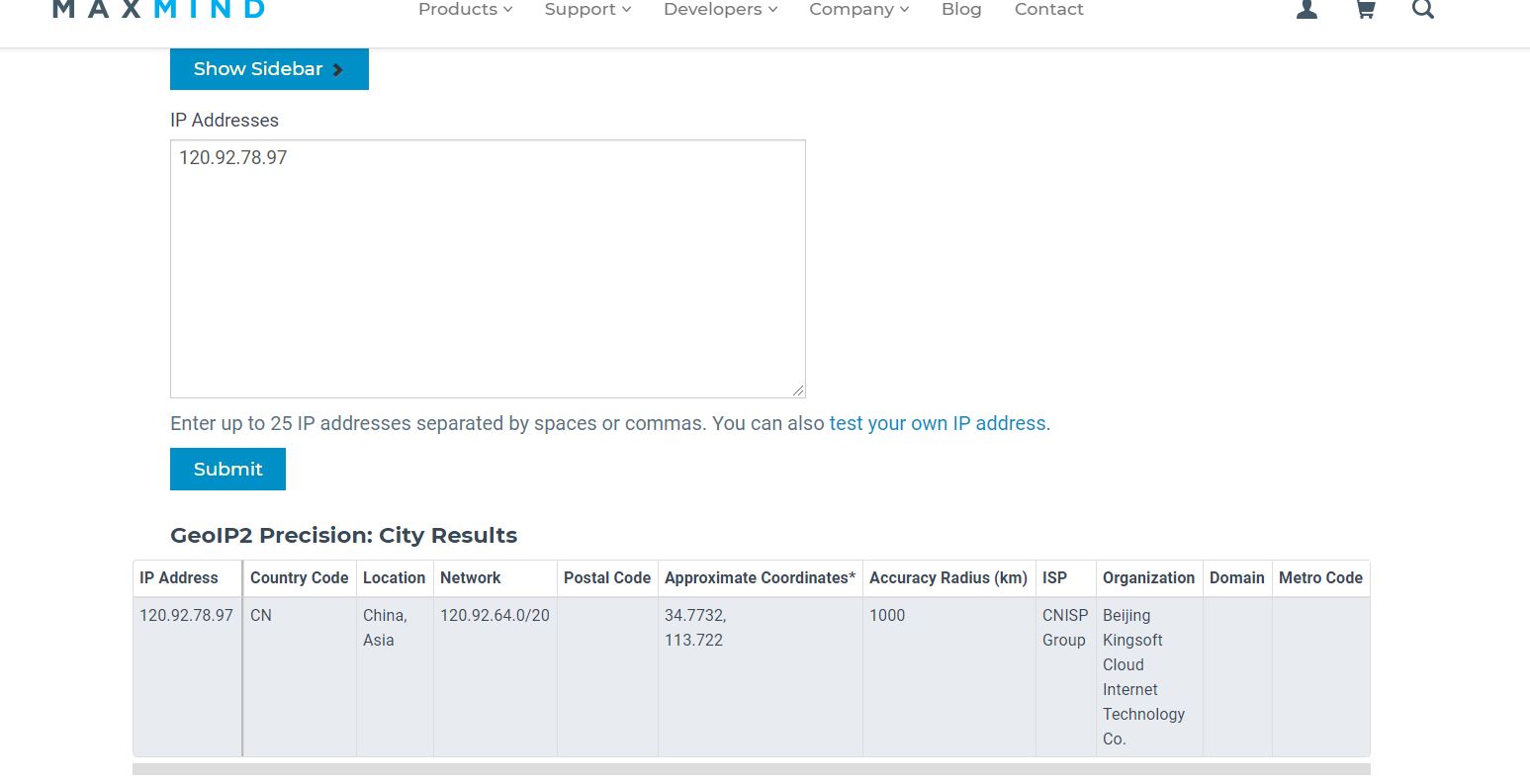The width and height of the screenshot is (1530, 784).
Task: Expand the Support menu
Action: [x=587, y=9]
